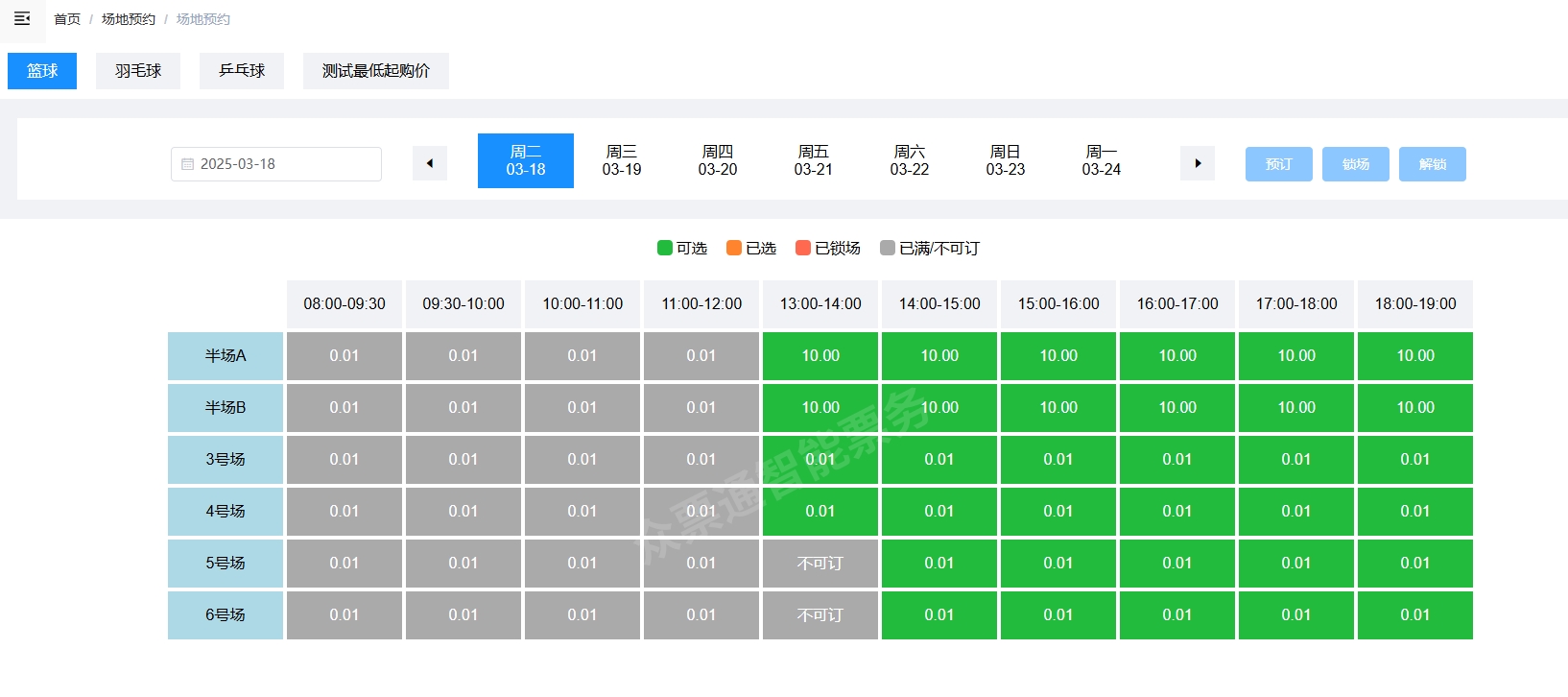Go to 首页 breadcrumb
The height and width of the screenshot is (697, 1568).
pyautogui.click(x=67, y=19)
